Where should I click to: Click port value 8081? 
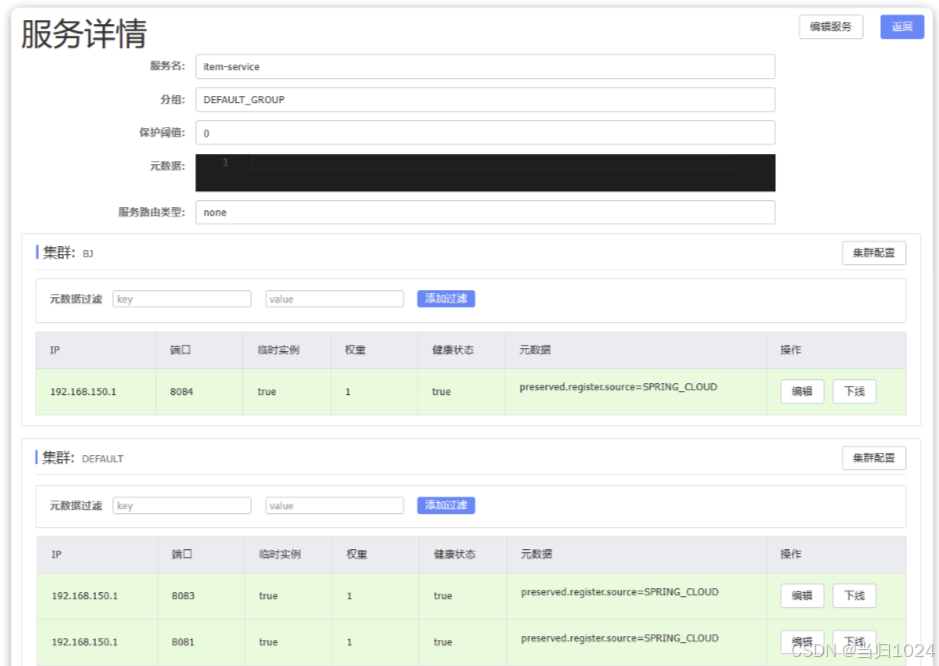click(183, 642)
